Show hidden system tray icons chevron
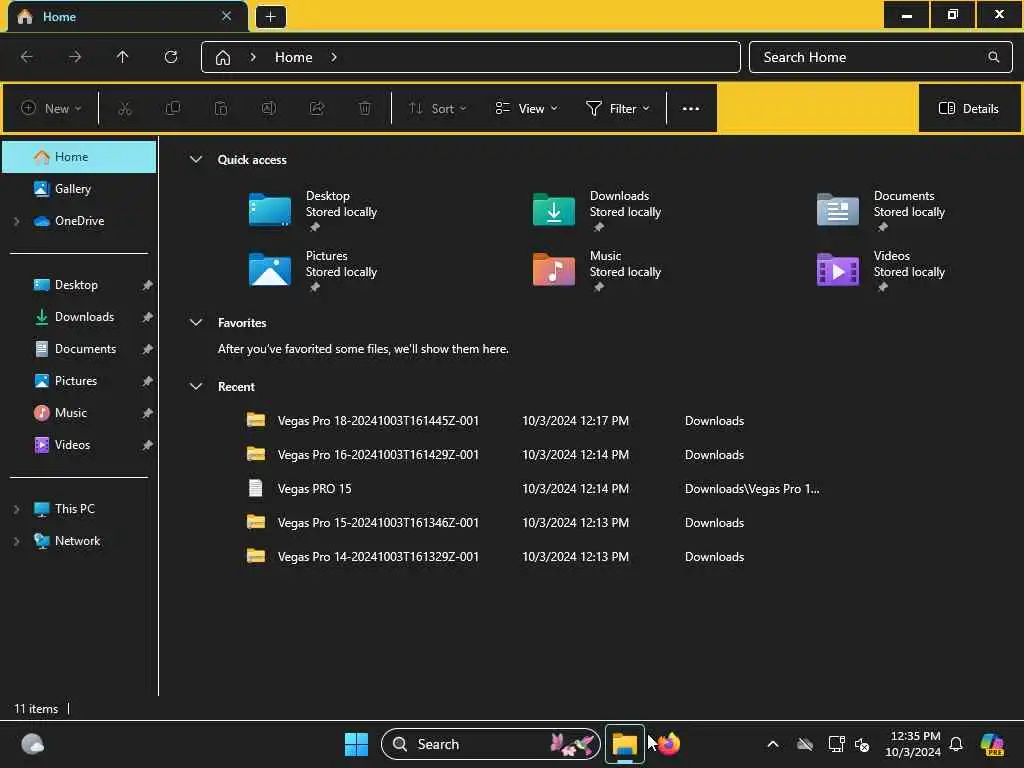Image resolution: width=1024 pixels, height=768 pixels. [773, 744]
